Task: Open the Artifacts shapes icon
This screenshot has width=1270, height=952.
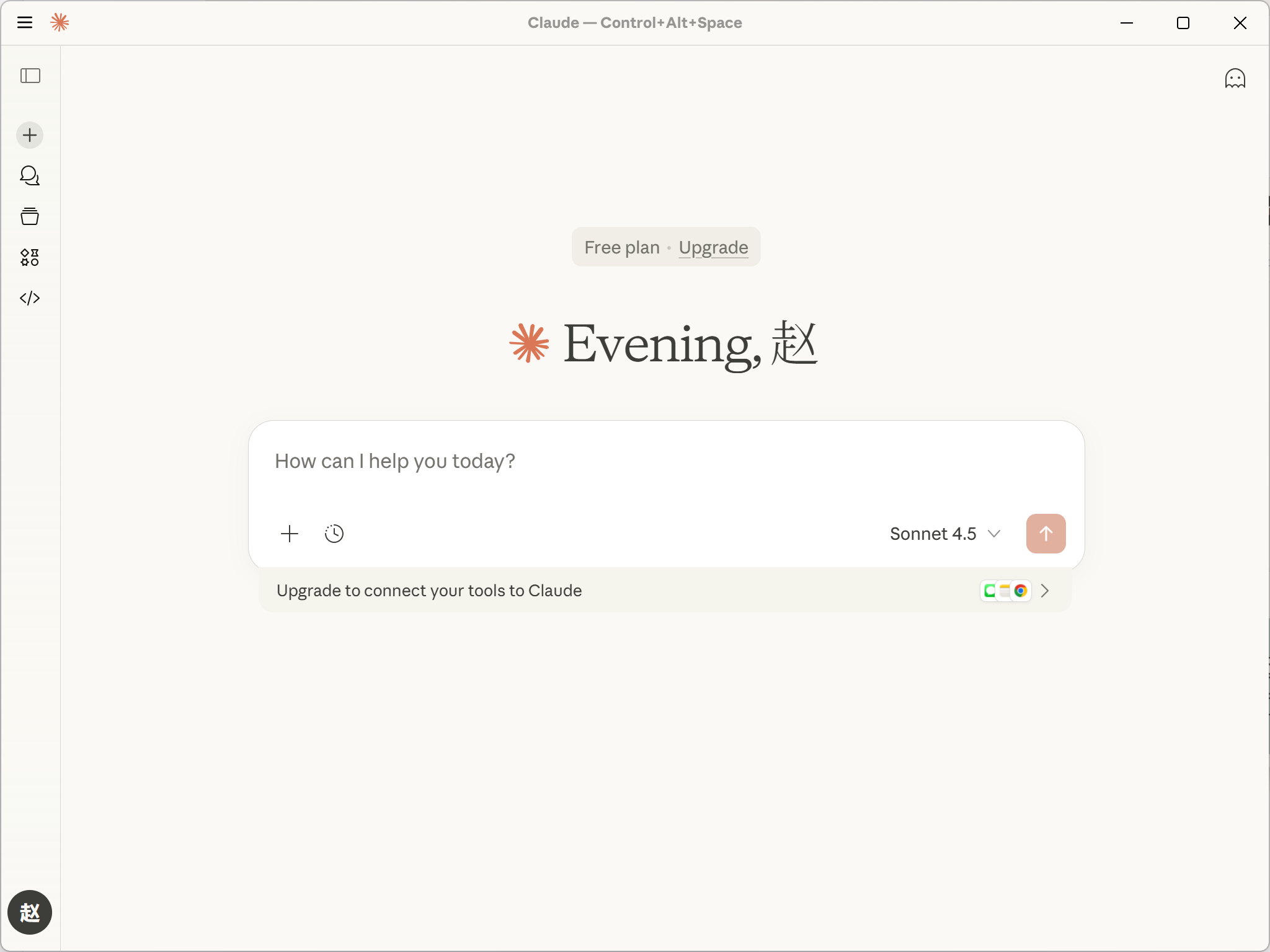Action: [30, 257]
